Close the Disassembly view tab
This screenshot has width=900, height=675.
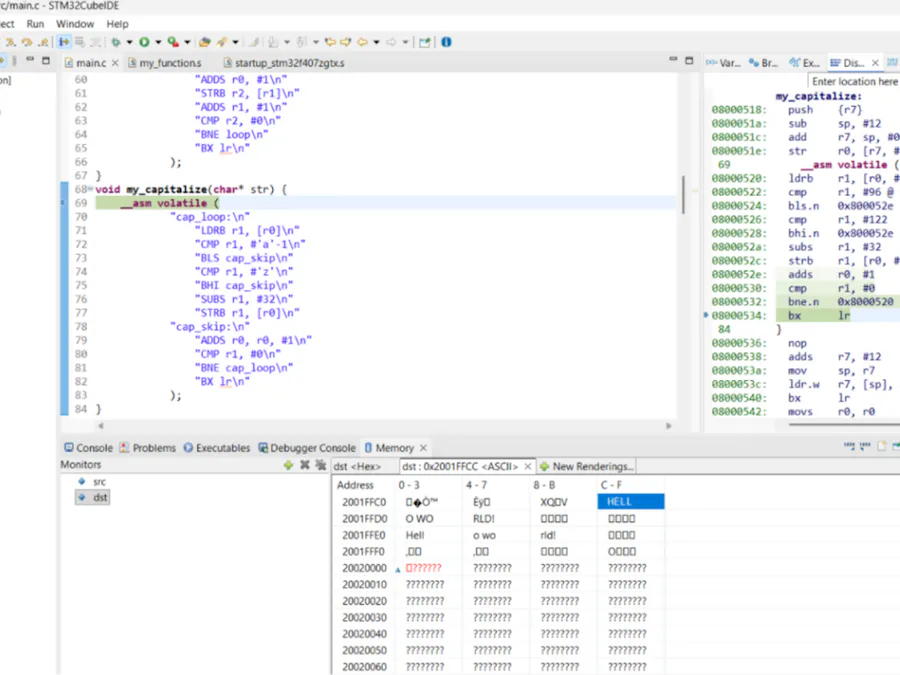pyautogui.click(x=875, y=63)
